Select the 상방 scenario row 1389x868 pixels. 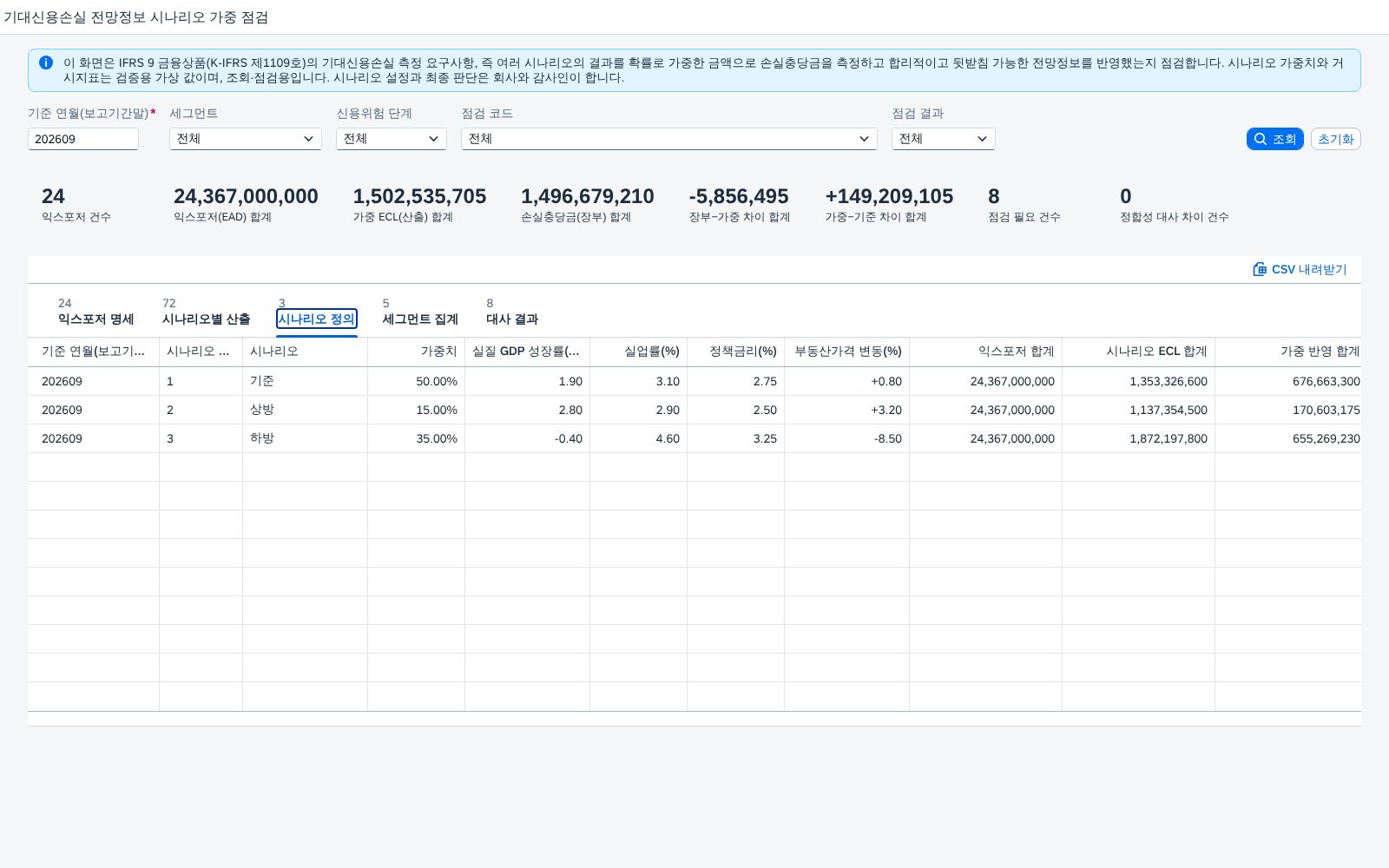(694, 410)
